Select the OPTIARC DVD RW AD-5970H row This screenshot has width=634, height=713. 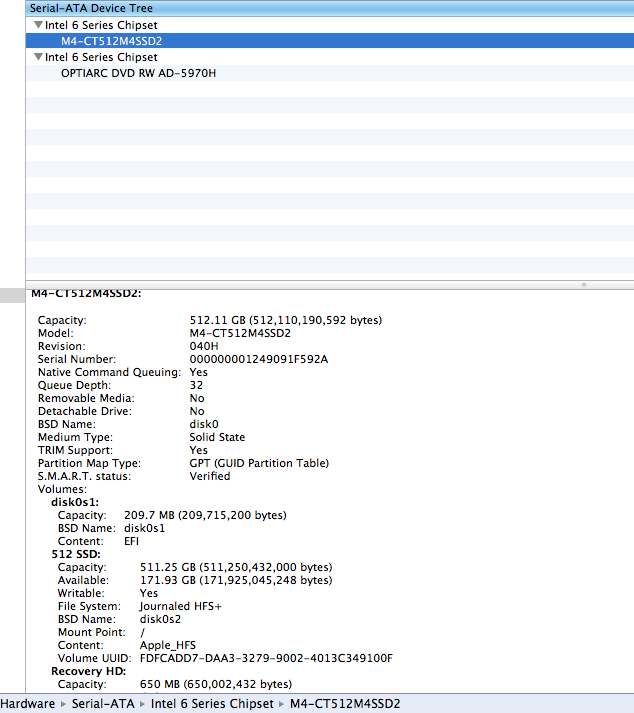click(330, 73)
